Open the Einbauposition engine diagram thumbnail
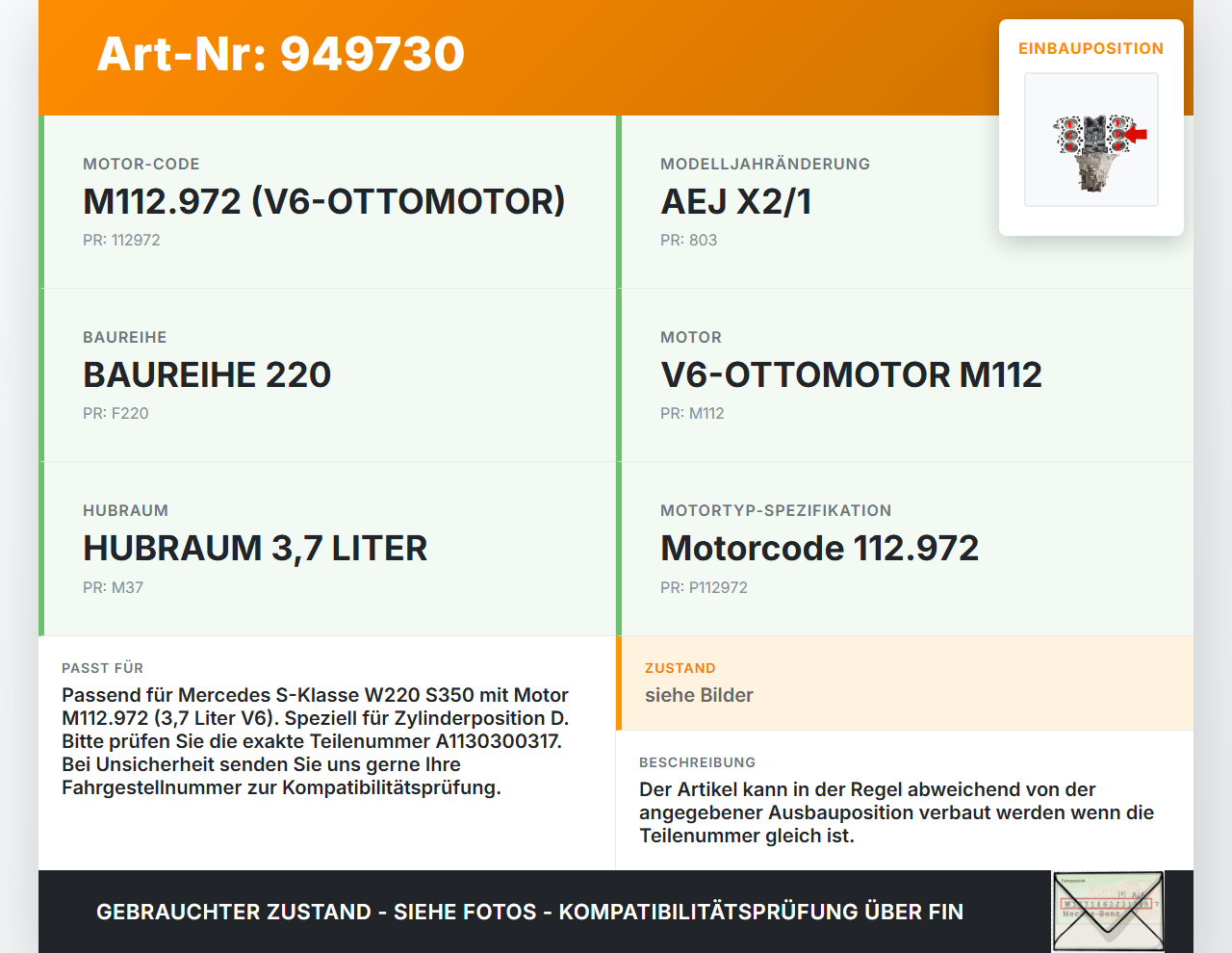Screen dimensions: 1232x953 [1091, 140]
